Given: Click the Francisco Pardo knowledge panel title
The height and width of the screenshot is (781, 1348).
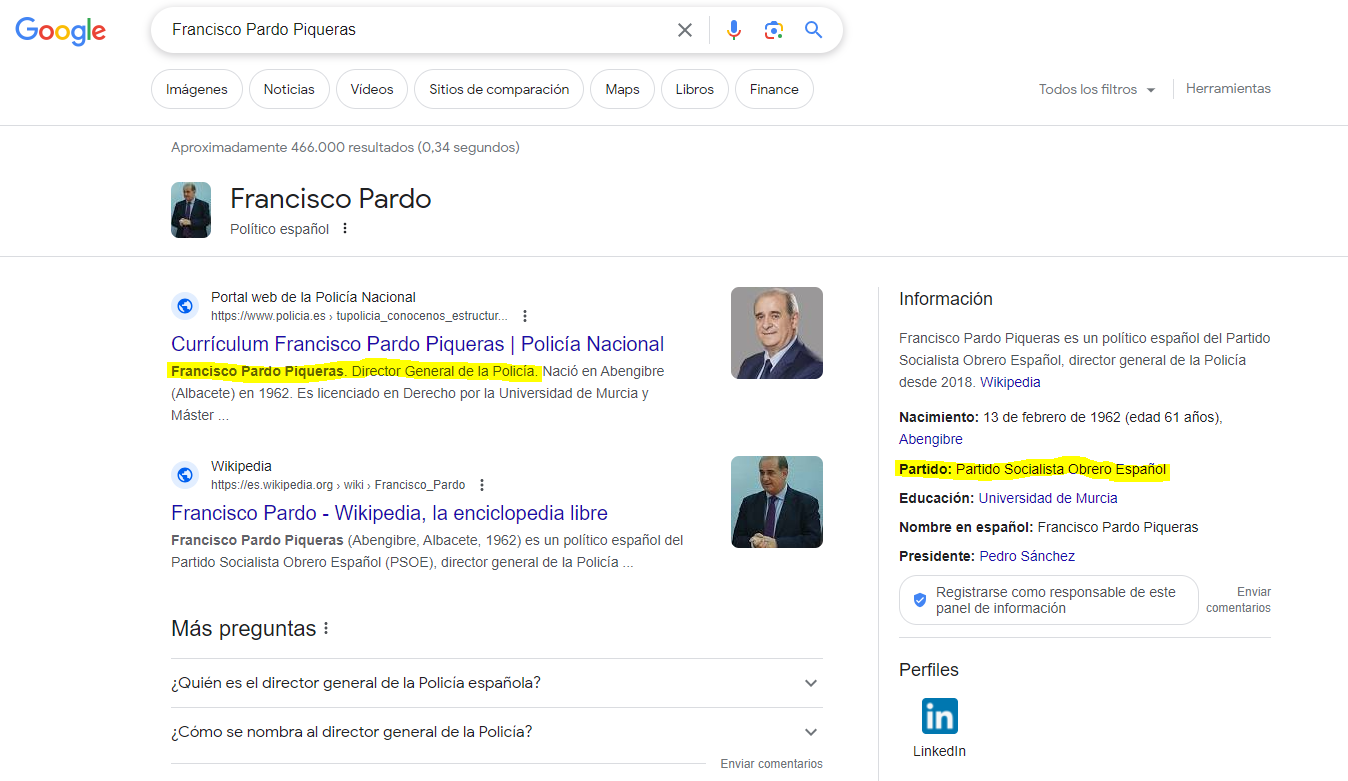Looking at the screenshot, I should pos(330,199).
